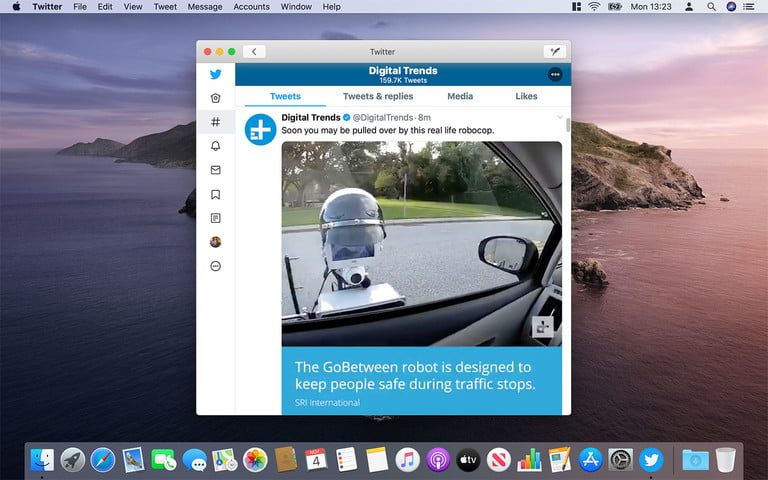Open News from the dock
This screenshot has height=480, width=768.
click(x=499, y=460)
